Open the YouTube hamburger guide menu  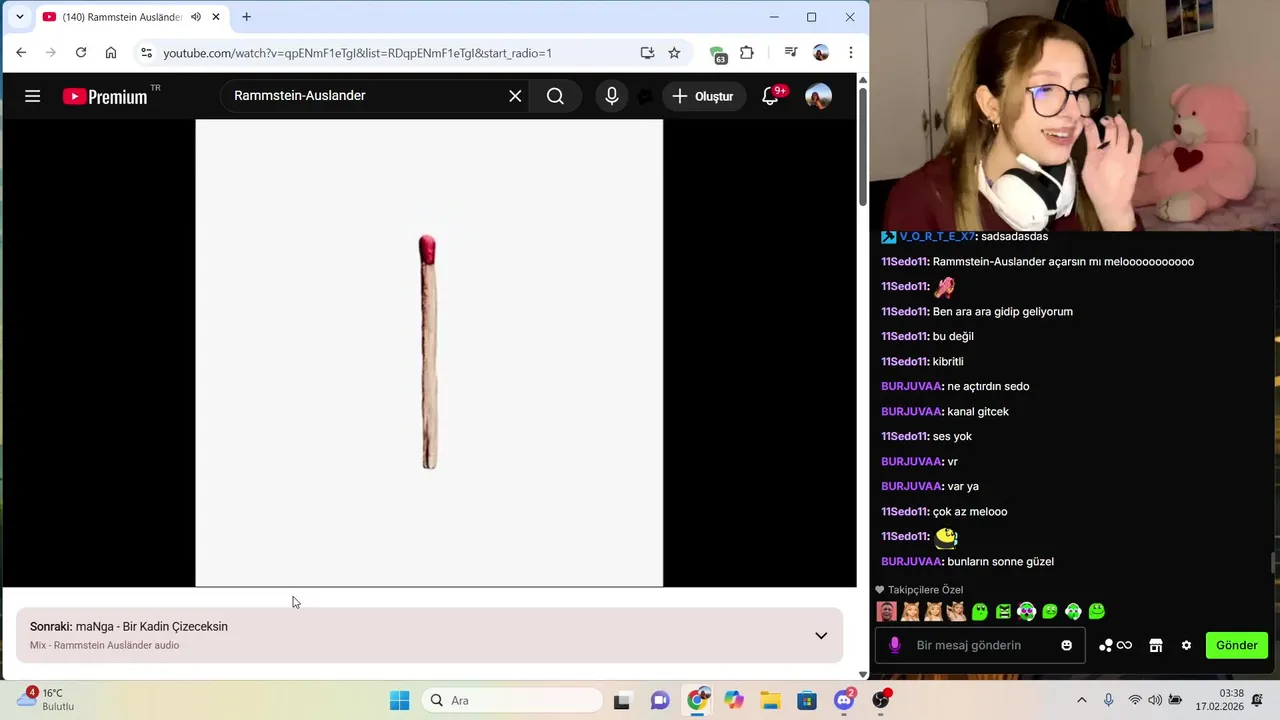pyautogui.click(x=32, y=96)
